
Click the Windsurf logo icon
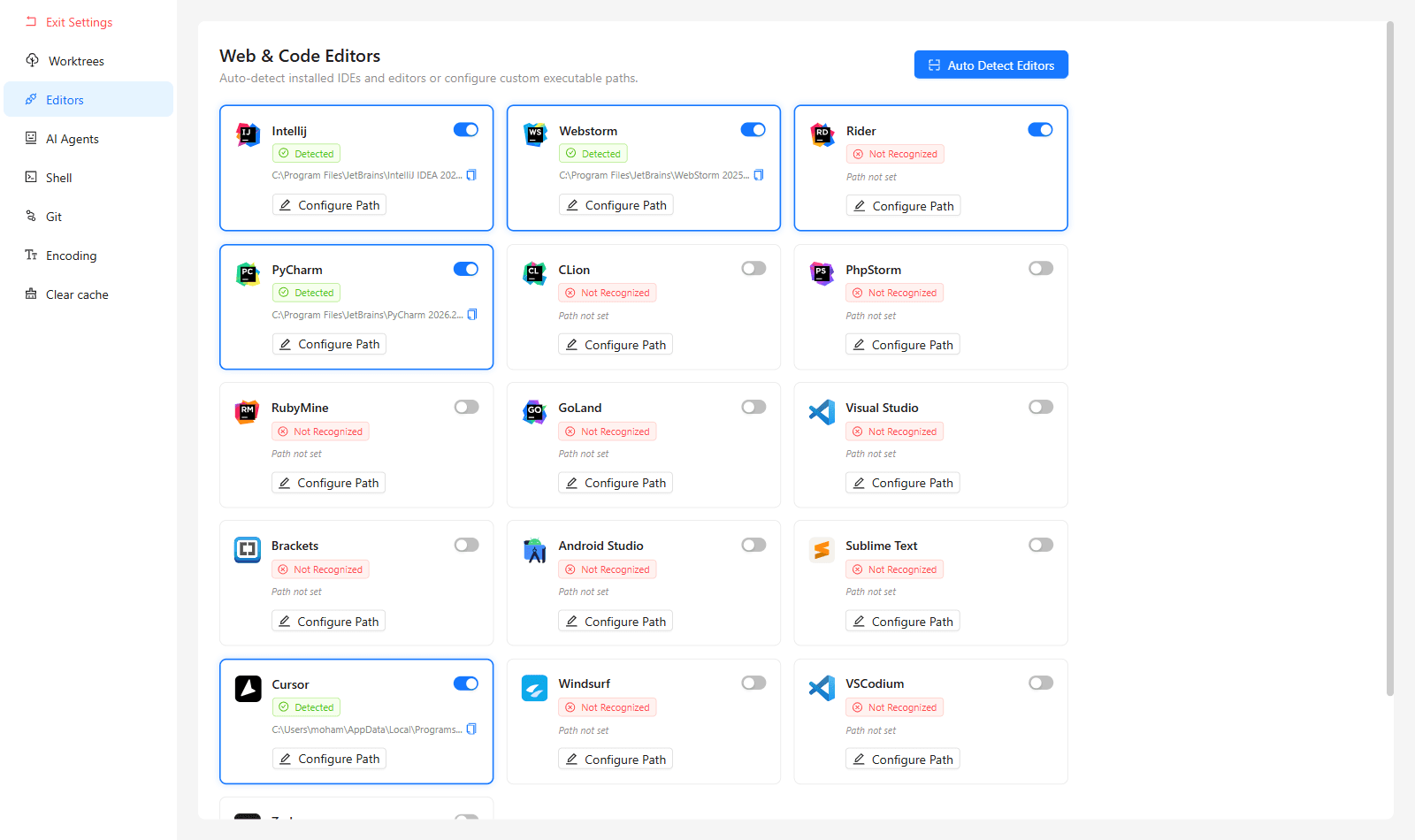tap(535, 688)
